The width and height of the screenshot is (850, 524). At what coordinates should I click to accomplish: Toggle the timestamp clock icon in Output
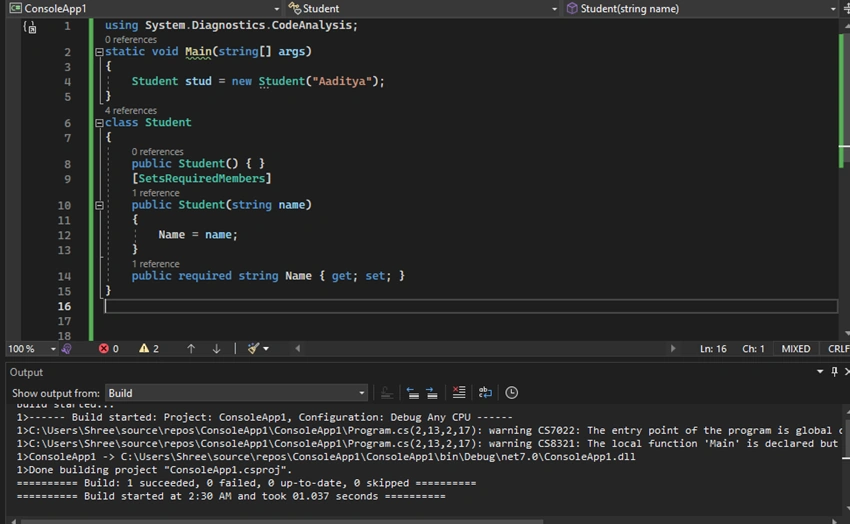pos(511,392)
